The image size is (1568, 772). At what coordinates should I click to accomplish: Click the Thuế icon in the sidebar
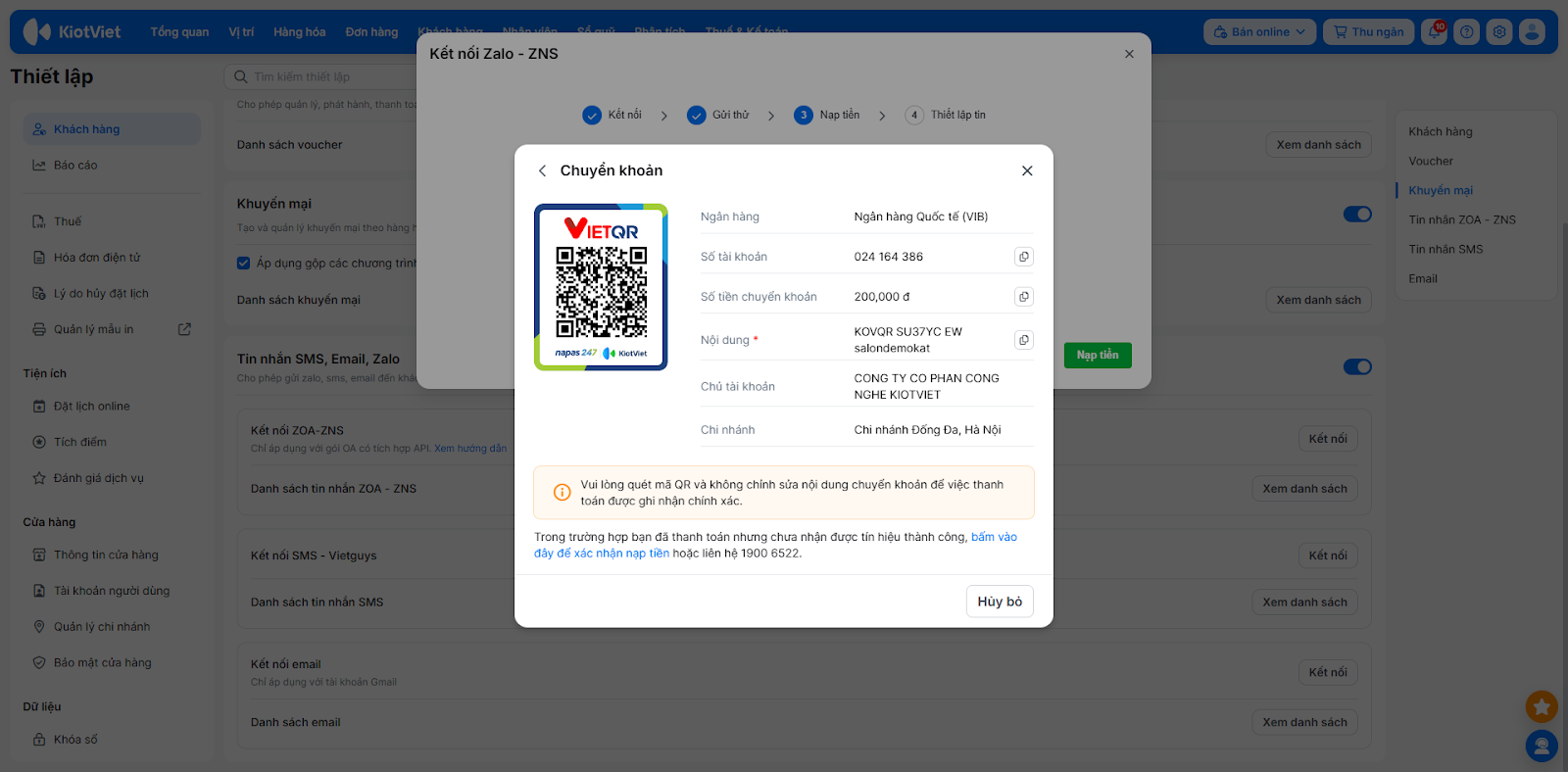coord(39,221)
